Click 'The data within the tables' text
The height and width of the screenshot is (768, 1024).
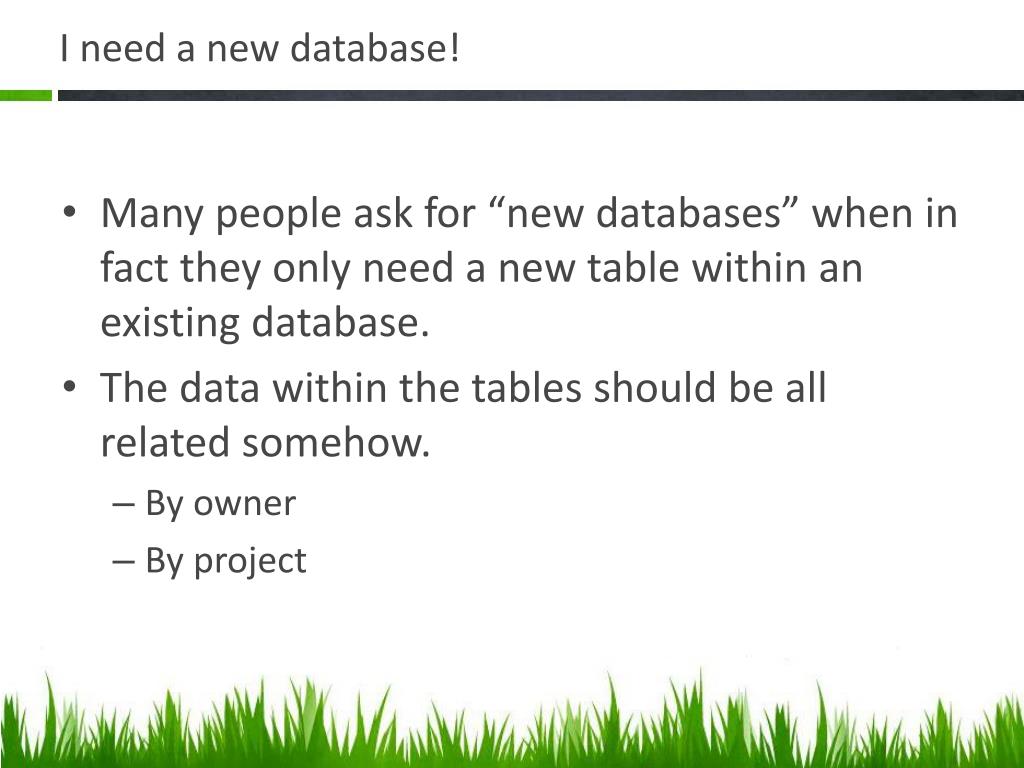point(341,387)
